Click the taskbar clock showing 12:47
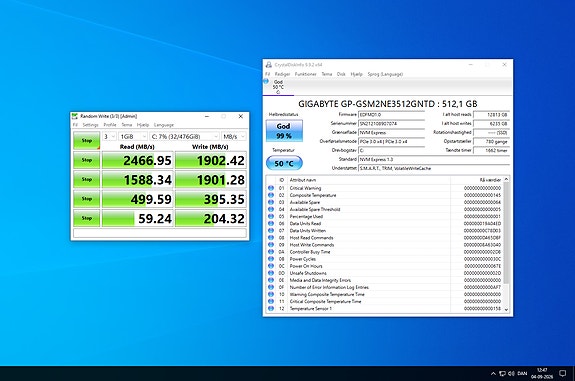The image size is (575, 381). (x=542, y=373)
